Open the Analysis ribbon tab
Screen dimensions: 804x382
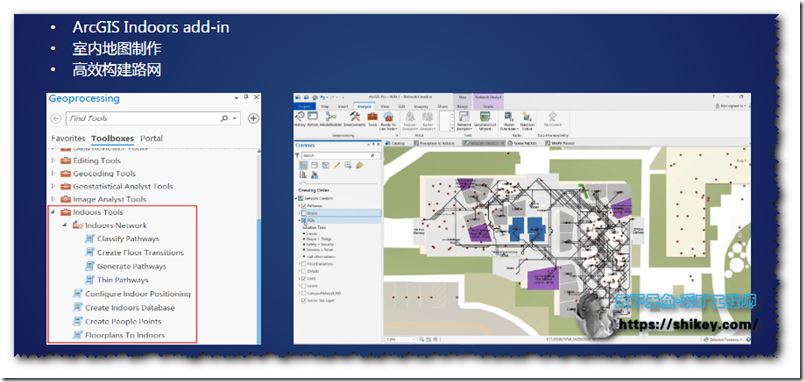(365, 107)
